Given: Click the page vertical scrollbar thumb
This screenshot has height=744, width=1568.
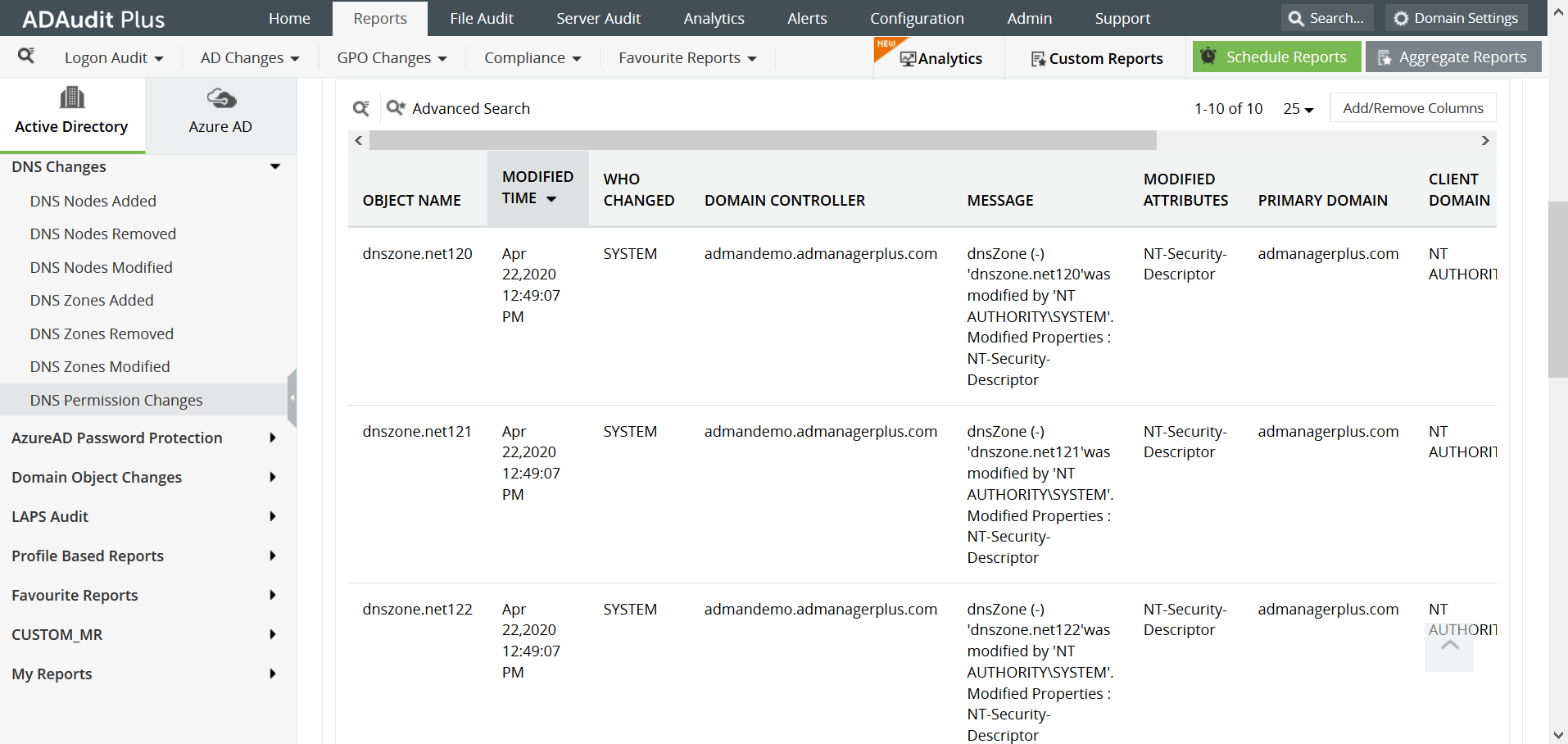Looking at the screenshot, I should click(x=1557, y=289).
